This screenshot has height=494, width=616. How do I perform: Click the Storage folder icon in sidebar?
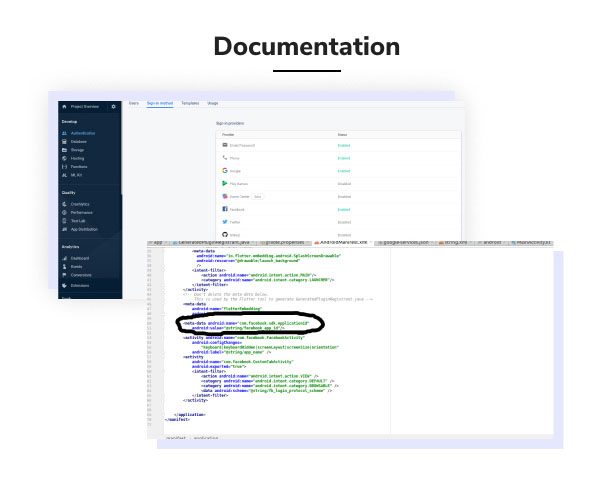(64, 150)
